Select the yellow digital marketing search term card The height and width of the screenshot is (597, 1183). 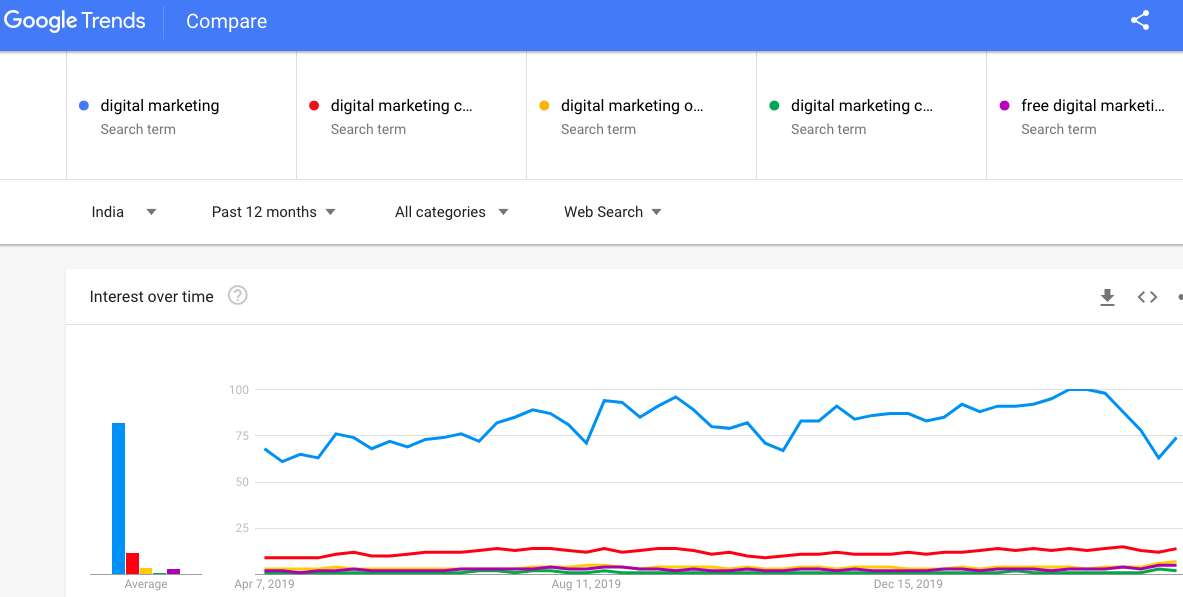click(x=640, y=115)
